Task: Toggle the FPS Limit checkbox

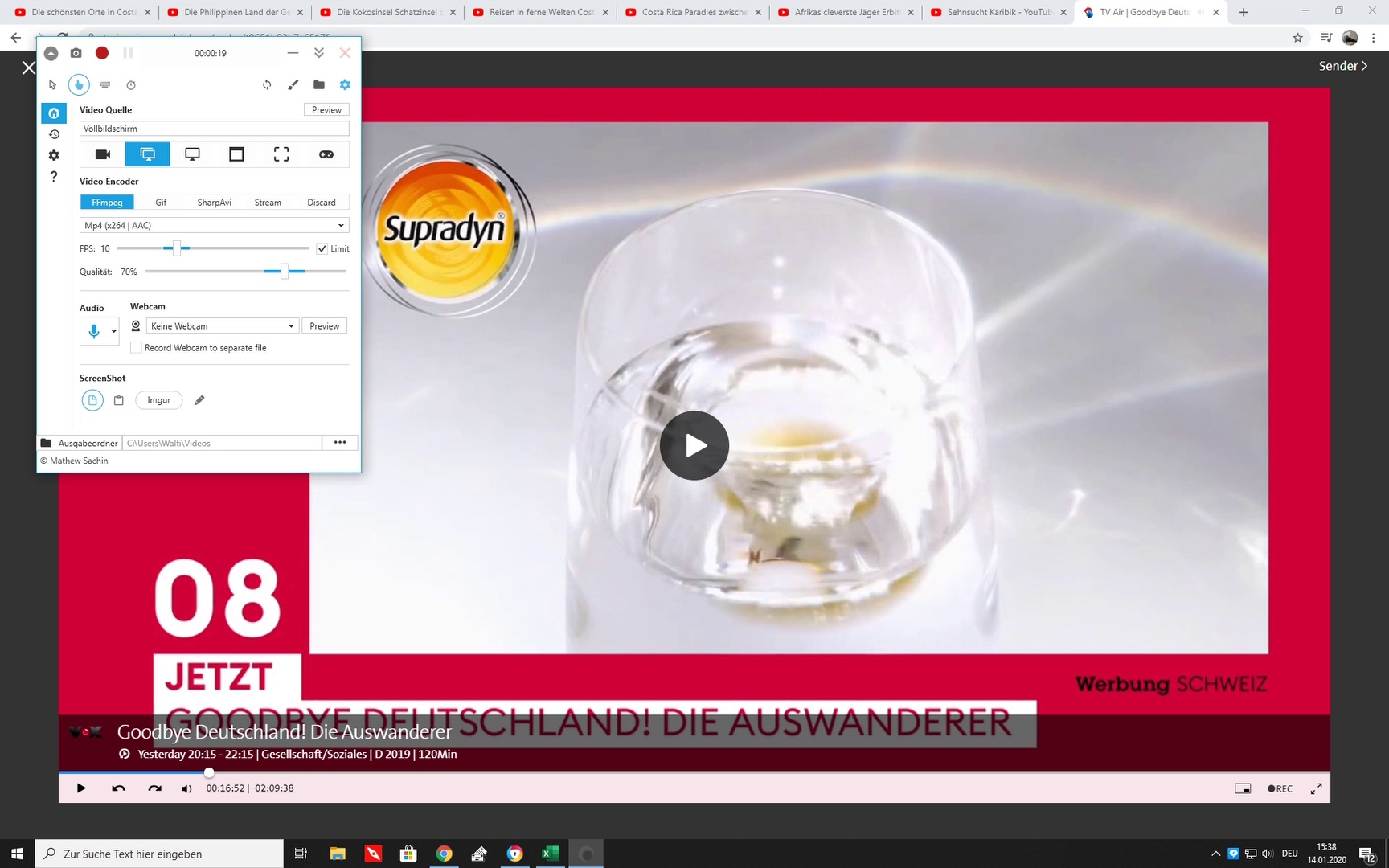Action: pyautogui.click(x=322, y=249)
